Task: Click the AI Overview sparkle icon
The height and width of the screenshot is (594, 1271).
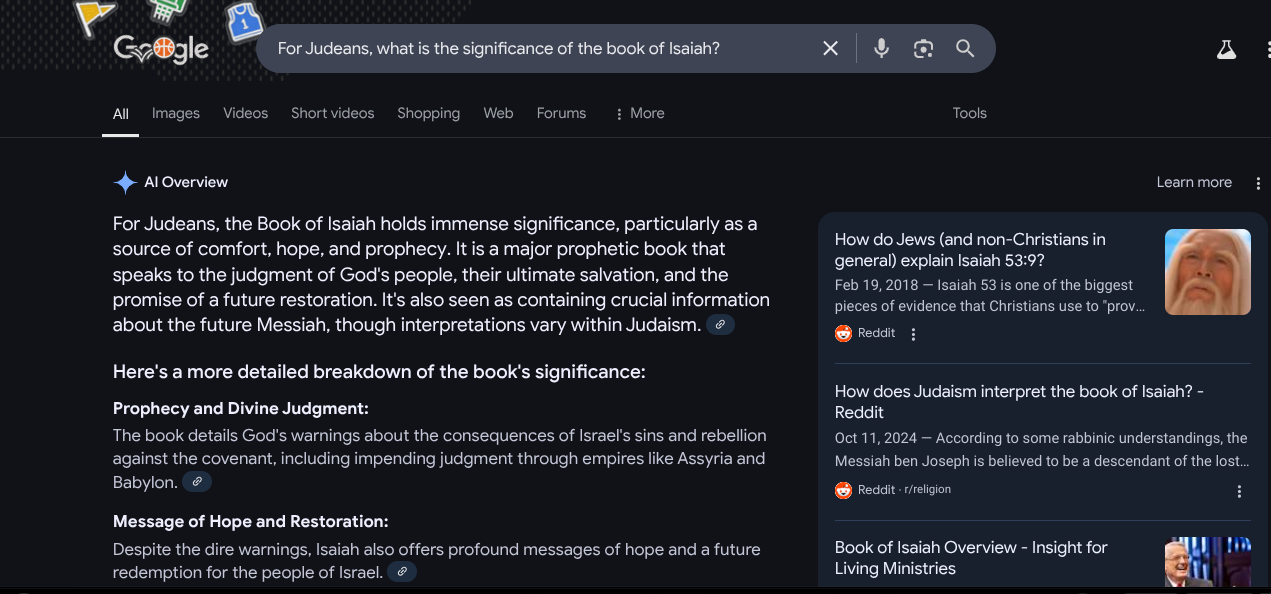Action: 125,182
